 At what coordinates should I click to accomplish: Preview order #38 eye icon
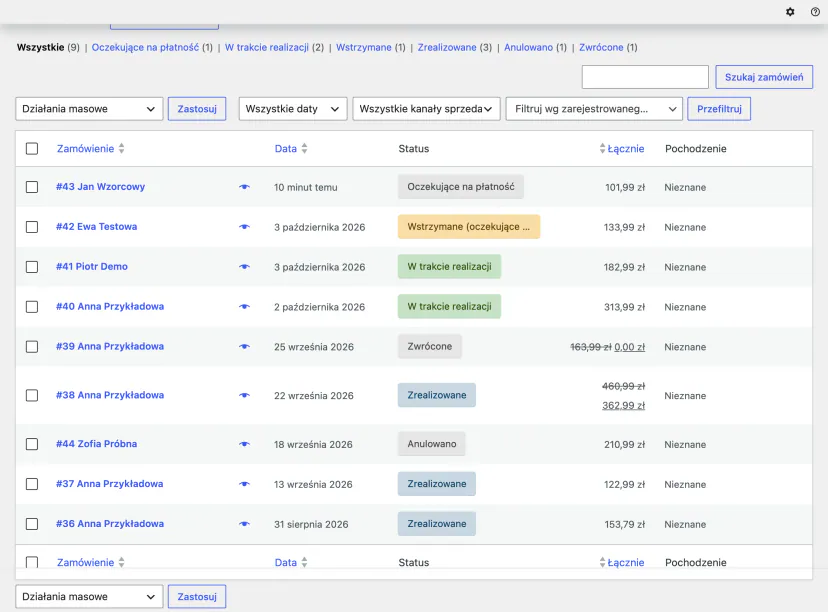click(x=244, y=396)
